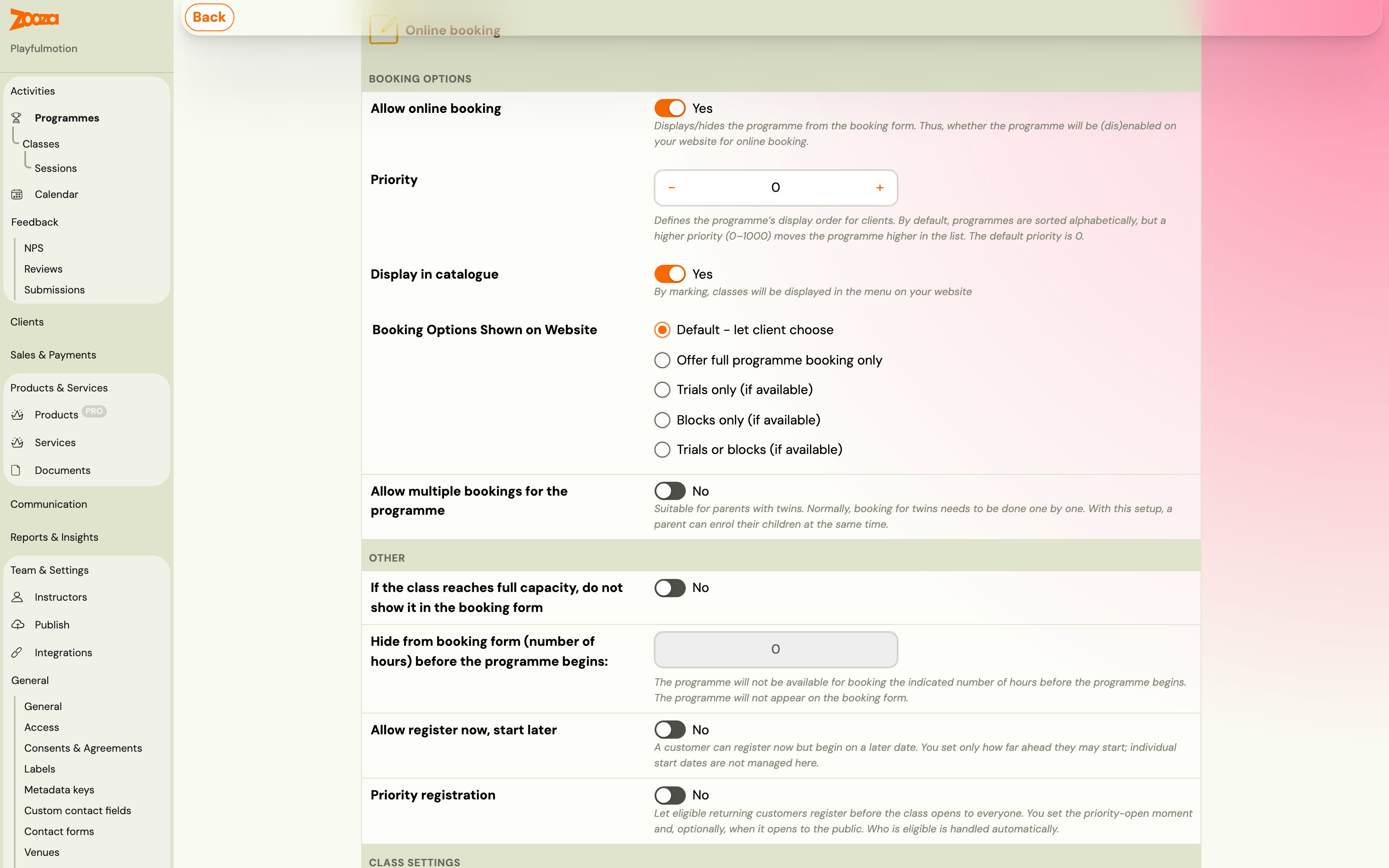
Task: Increase Priority with plus button
Action: pos(880,188)
